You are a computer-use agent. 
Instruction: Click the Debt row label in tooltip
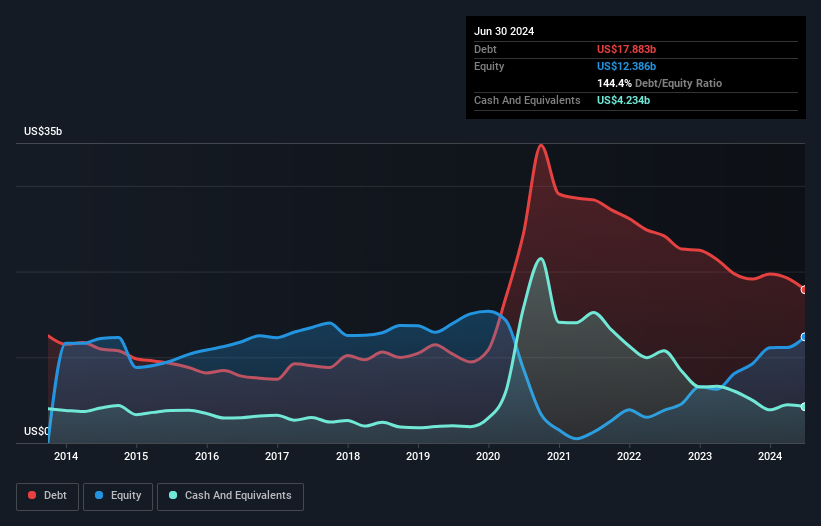pyautogui.click(x=485, y=49)
